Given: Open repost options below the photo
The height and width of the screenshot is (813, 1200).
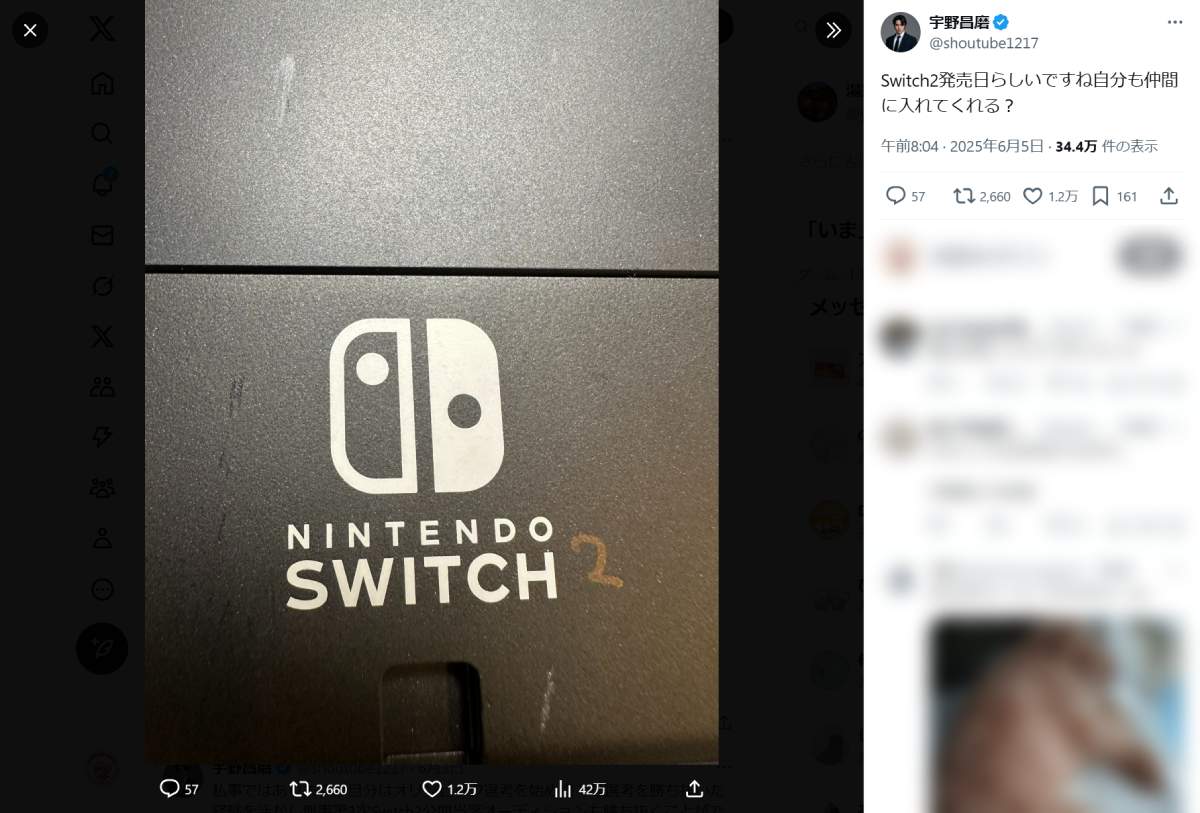Looking at the screenshot, I should coord(300,789).
